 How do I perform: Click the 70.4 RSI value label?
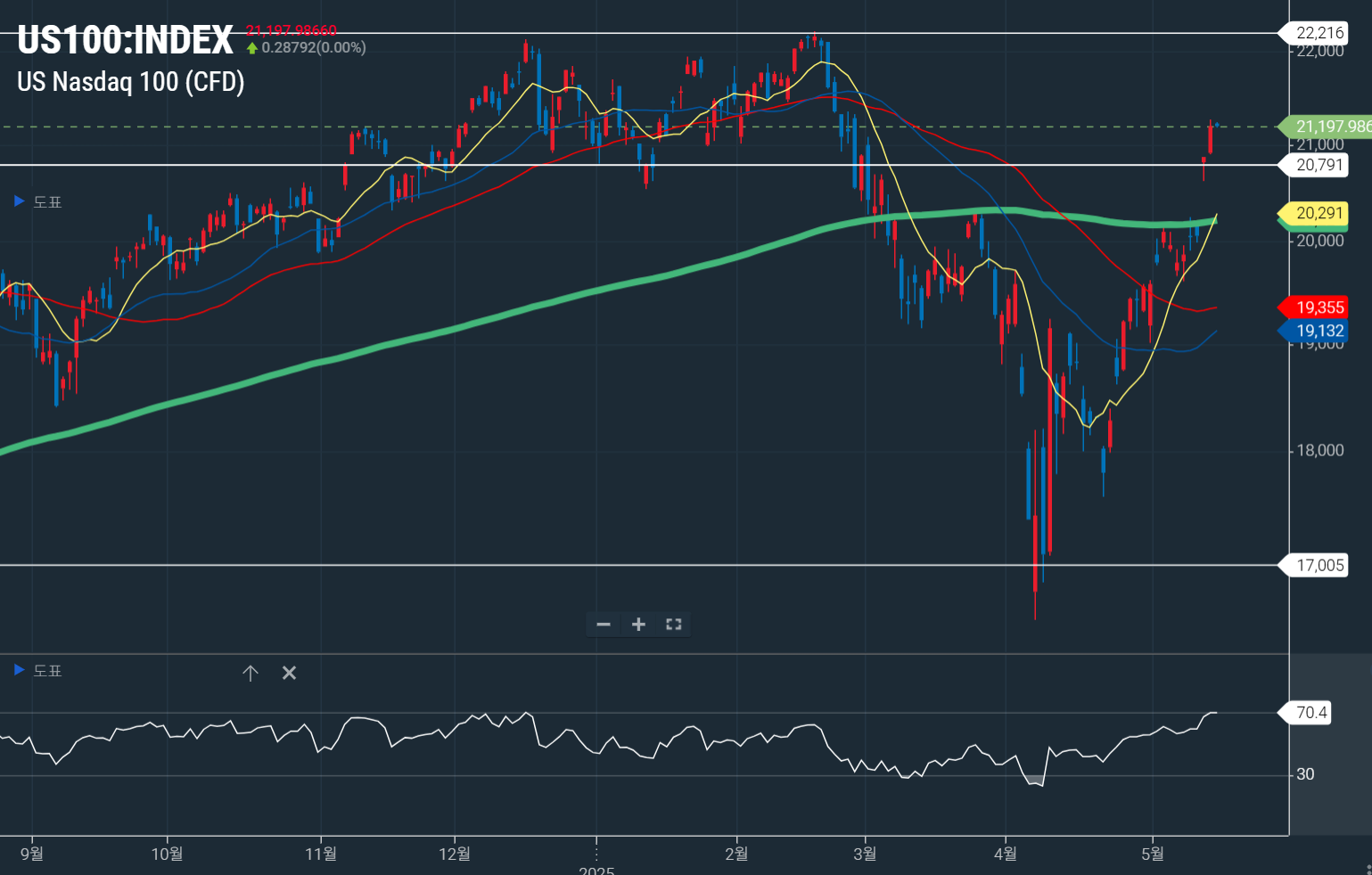point(1310,713)
